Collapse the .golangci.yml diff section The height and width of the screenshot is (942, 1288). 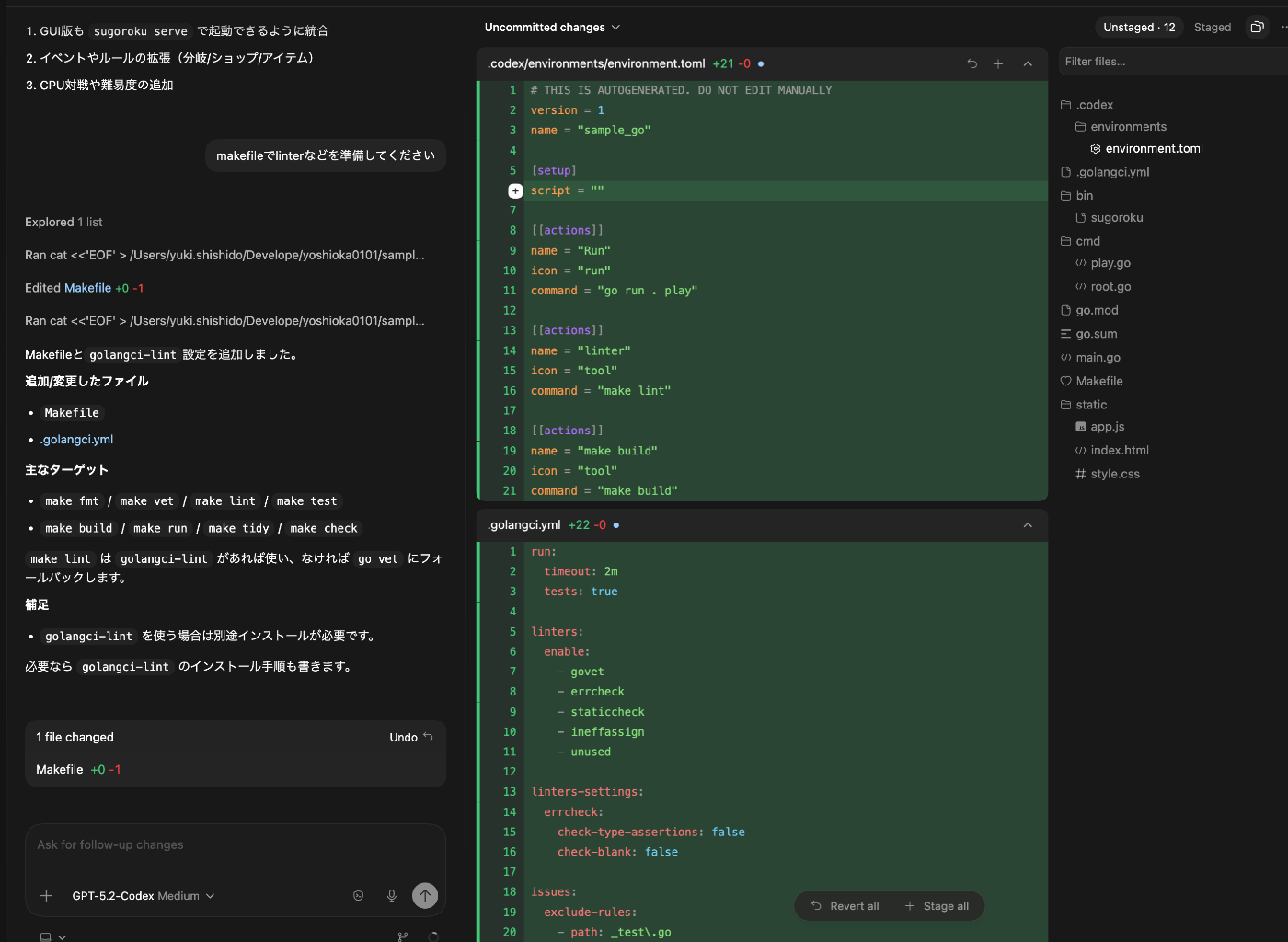(x=1028, y=525)
